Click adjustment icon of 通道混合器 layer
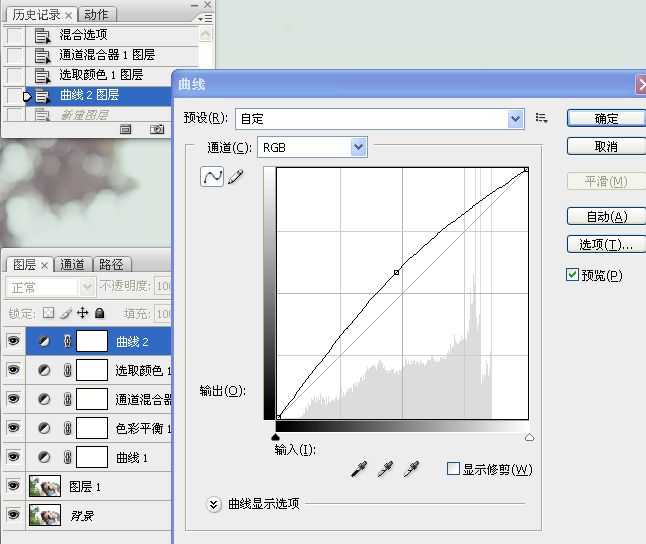Viewport: 646px width, 544px height. [44, 399]
